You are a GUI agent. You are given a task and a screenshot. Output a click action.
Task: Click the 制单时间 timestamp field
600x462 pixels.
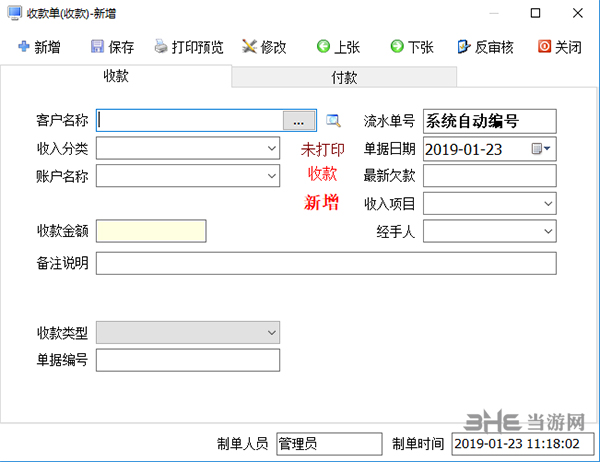point(523,444)
